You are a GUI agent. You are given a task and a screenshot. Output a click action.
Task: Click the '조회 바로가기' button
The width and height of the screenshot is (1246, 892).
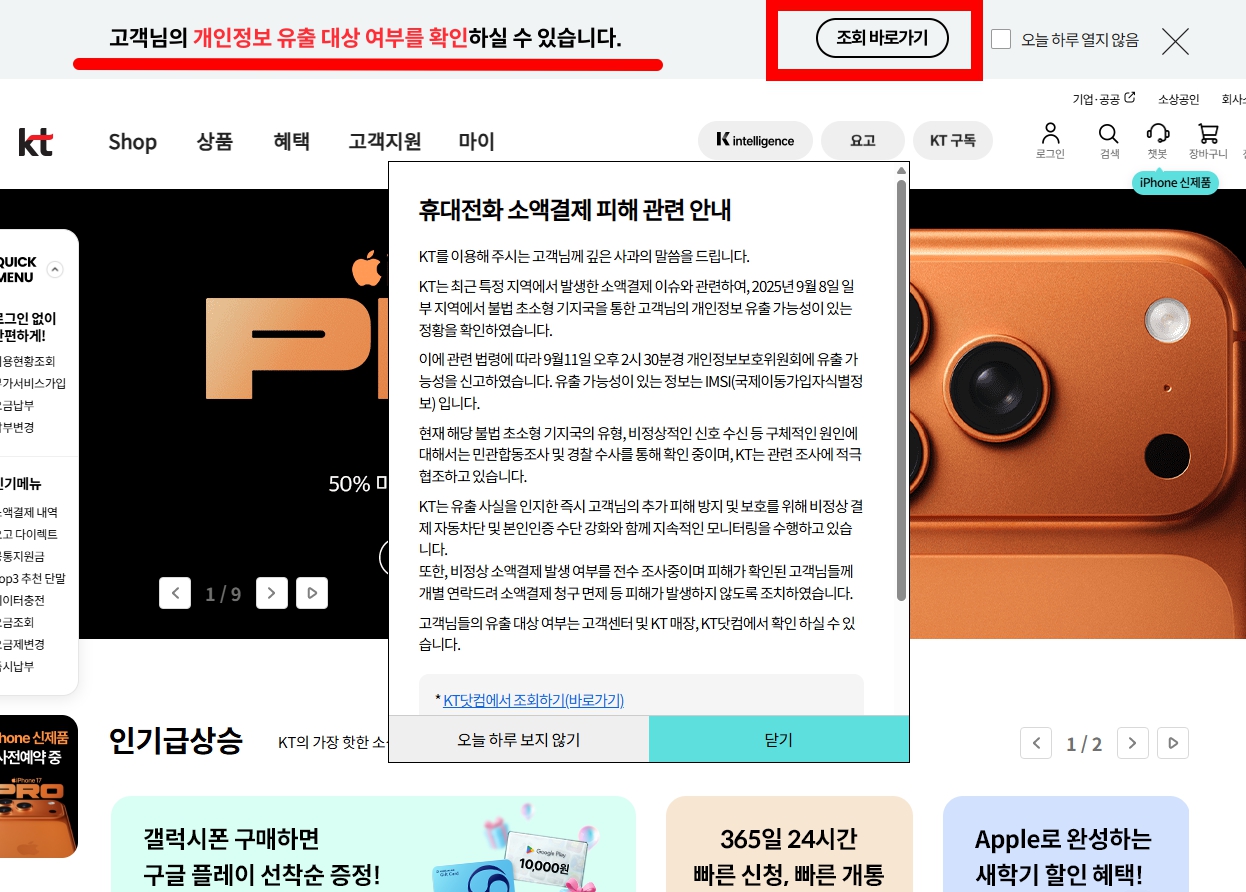(x=882, y=38)
